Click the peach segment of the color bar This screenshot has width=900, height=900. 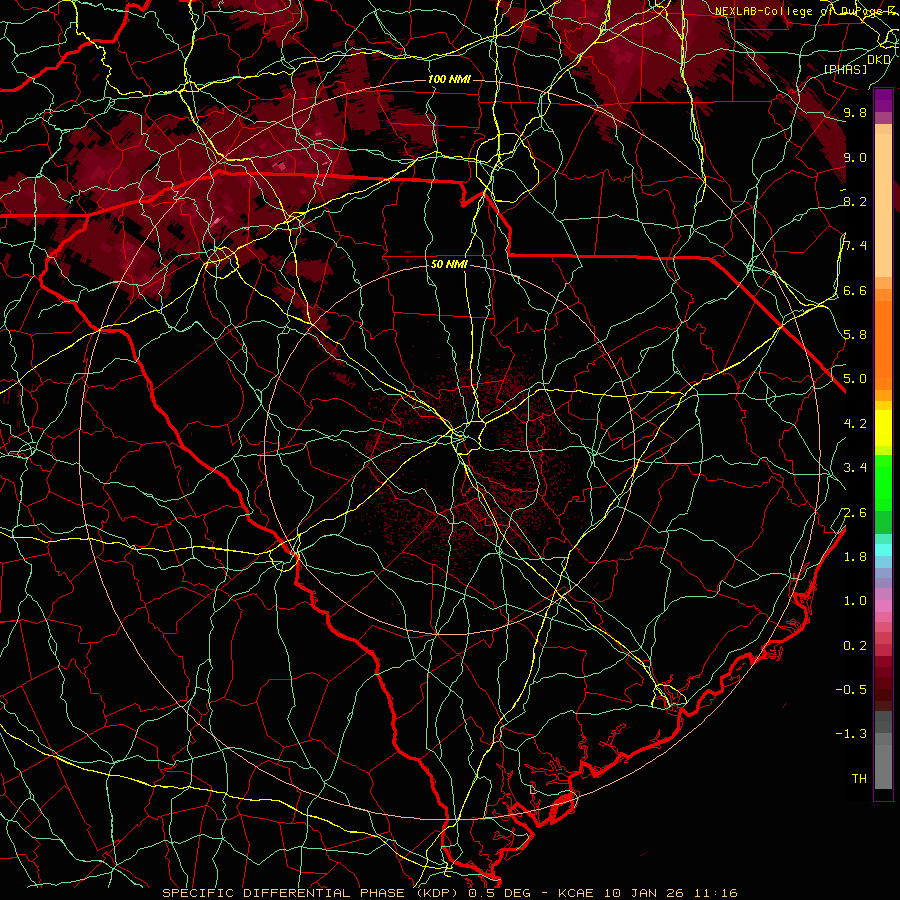883,204
